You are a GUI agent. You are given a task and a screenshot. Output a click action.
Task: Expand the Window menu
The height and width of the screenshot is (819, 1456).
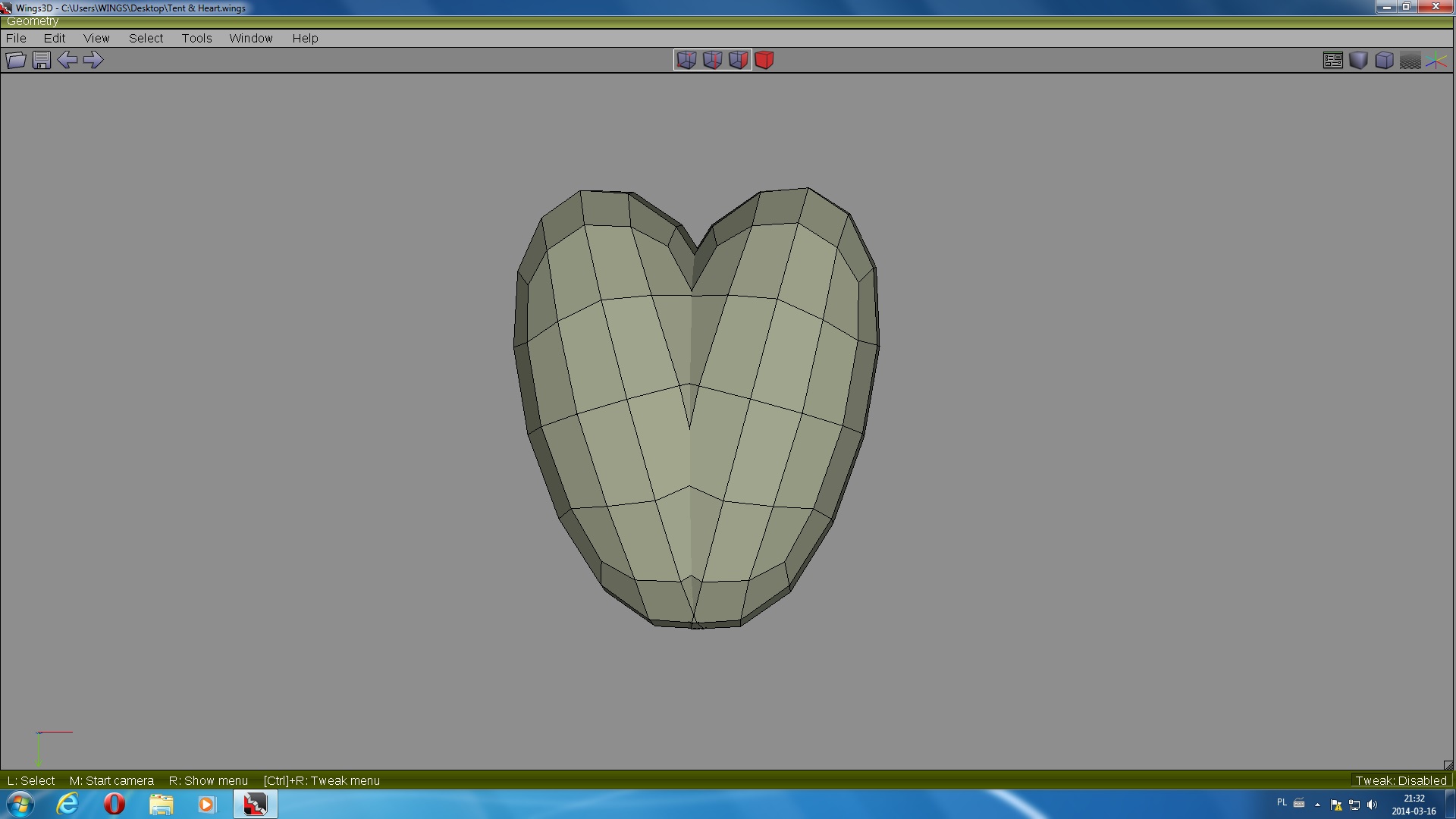pyautogui.click(x=250, y=38)
